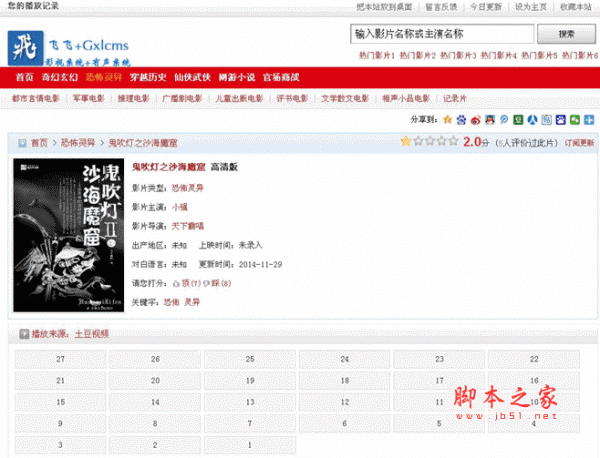
Task: Open the 记录片 subcategory
Action: coord(455,98)
